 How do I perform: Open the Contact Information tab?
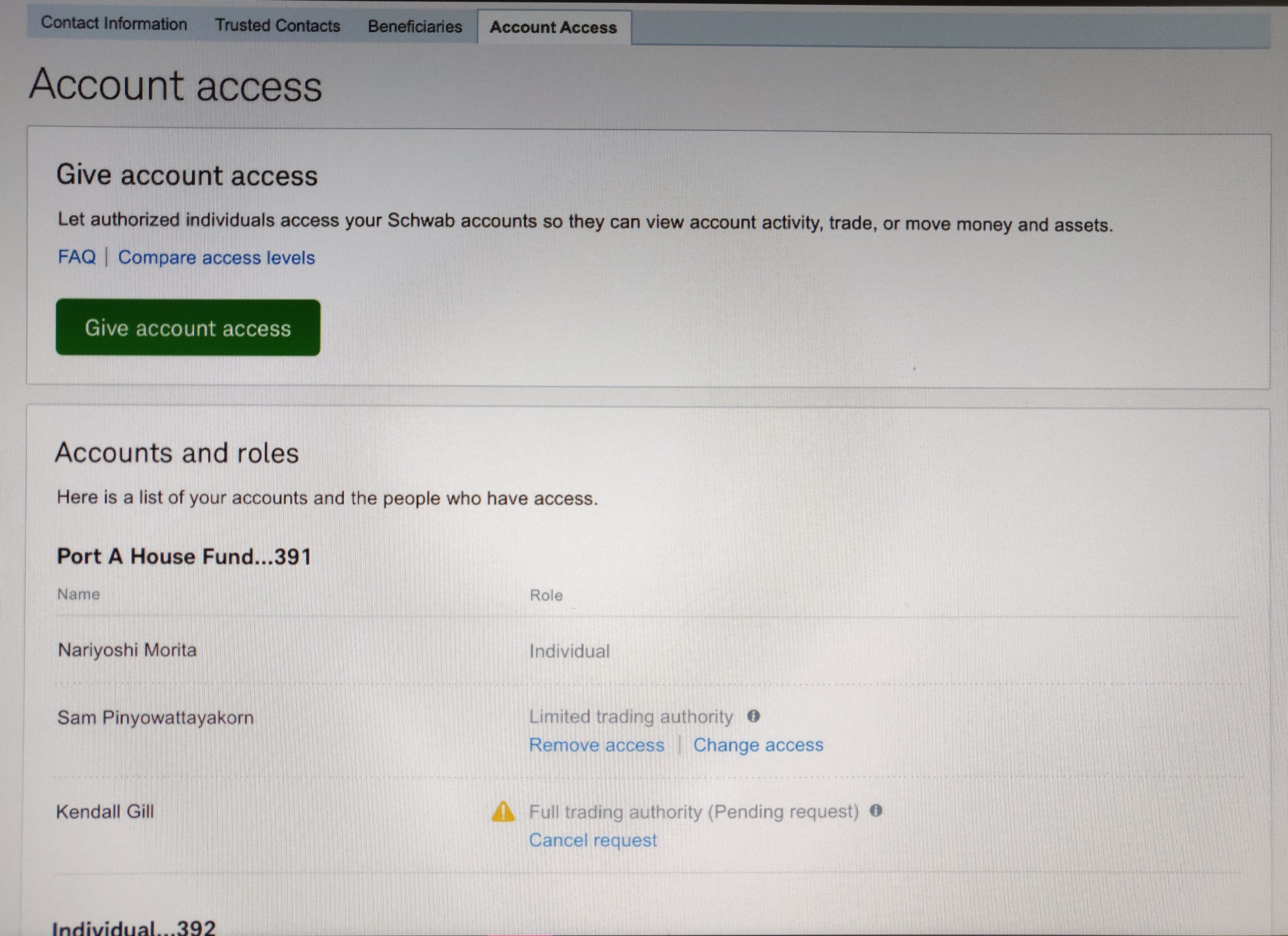114,24
